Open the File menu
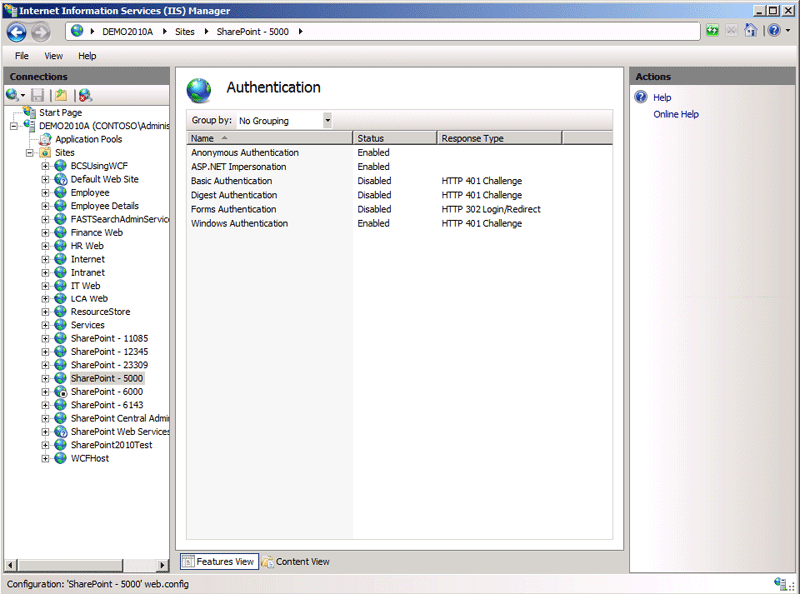This screenshot has width=800, height=594. point(22,56)
